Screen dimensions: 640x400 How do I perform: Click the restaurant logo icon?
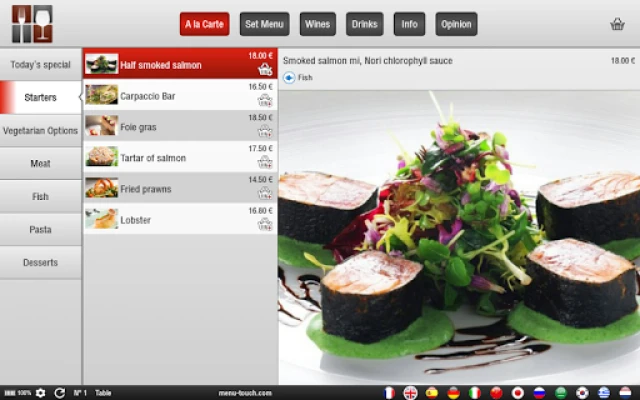[31, 23]
